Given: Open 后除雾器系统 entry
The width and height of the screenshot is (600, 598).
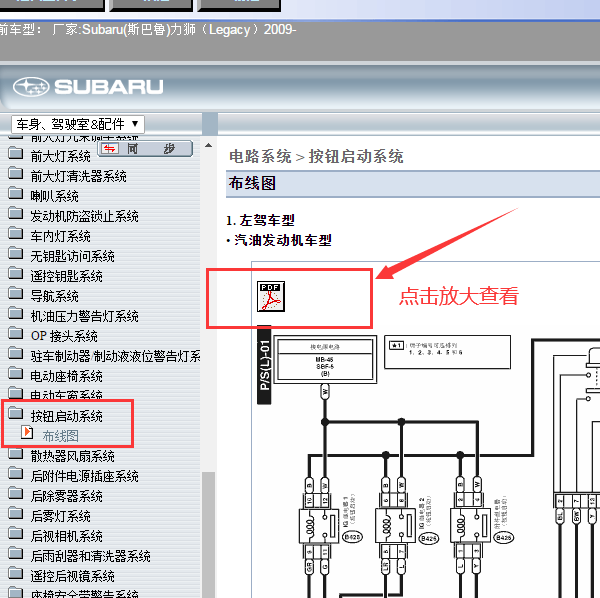Looking at the screenshot, I should (67, 496).
